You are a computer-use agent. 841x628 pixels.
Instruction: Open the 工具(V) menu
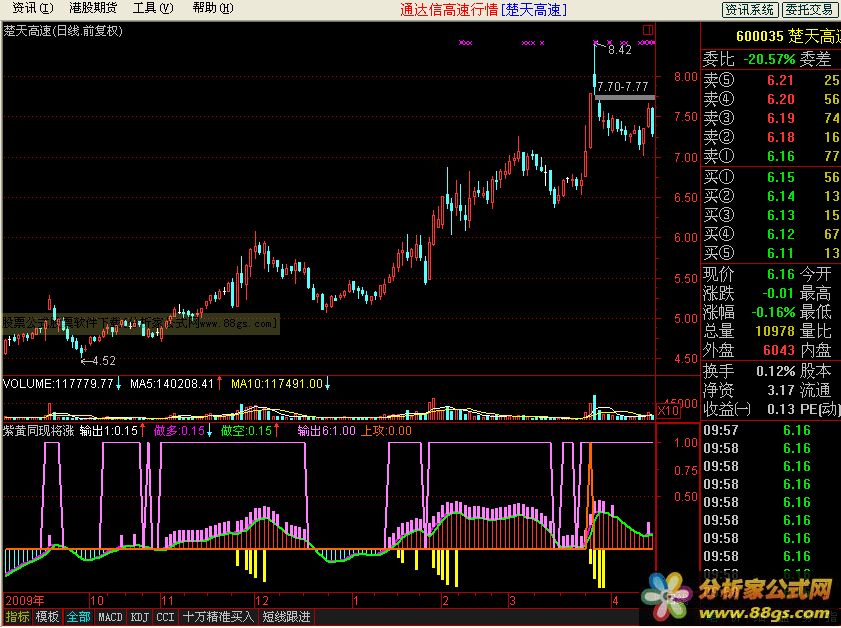[x=153, y=8]
